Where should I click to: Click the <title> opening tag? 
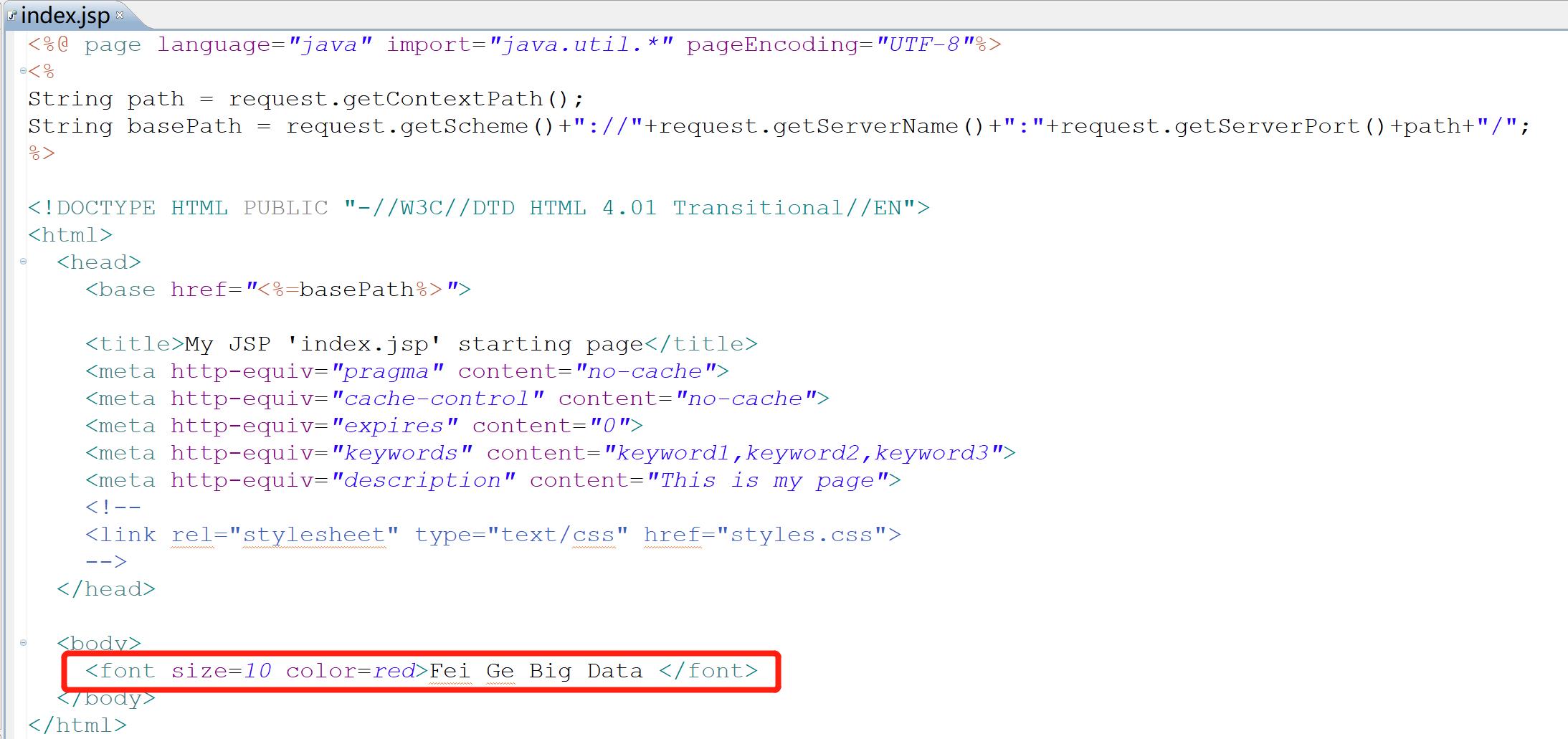[135, 344]
